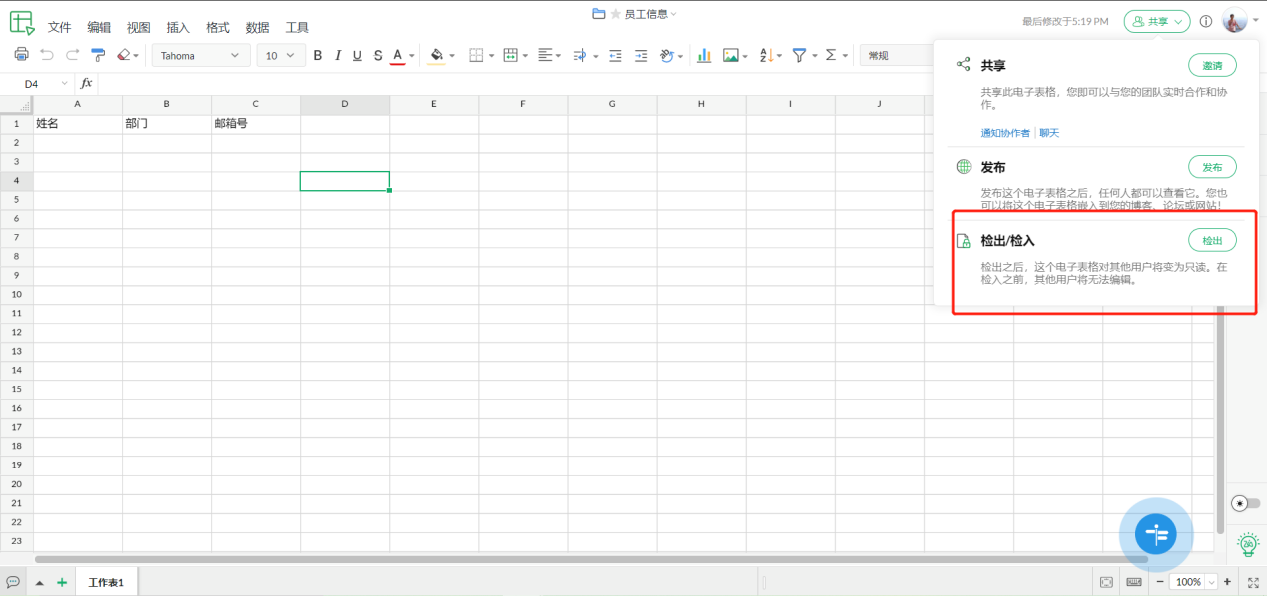Open the 插入 menu
Screen dimensions: 1267x596
178,27
